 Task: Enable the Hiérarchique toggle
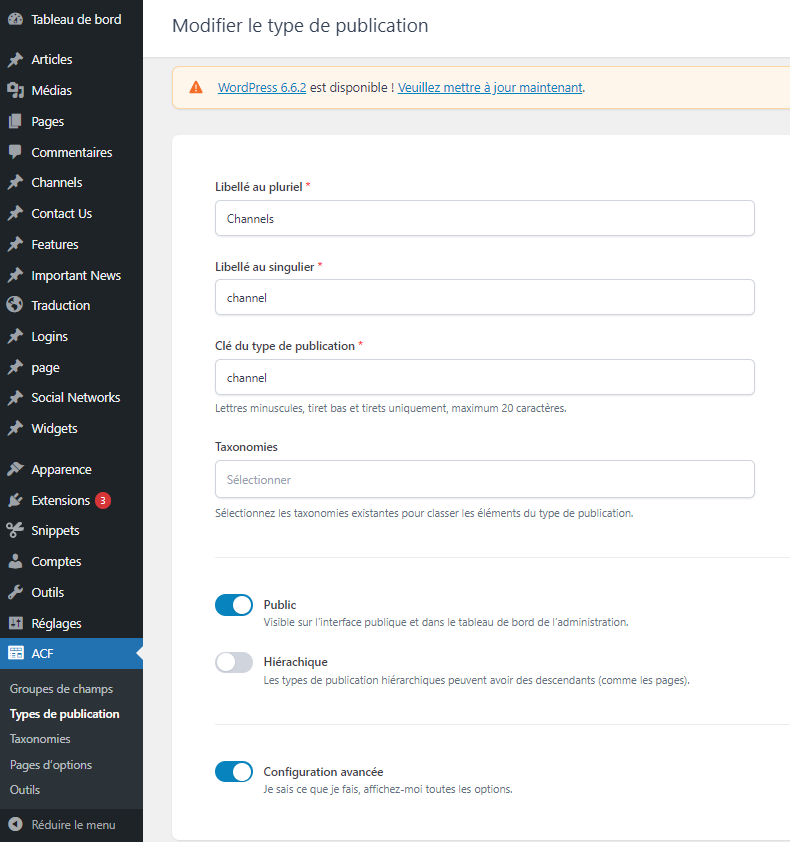pyautogui.click(x=234, y=662)
